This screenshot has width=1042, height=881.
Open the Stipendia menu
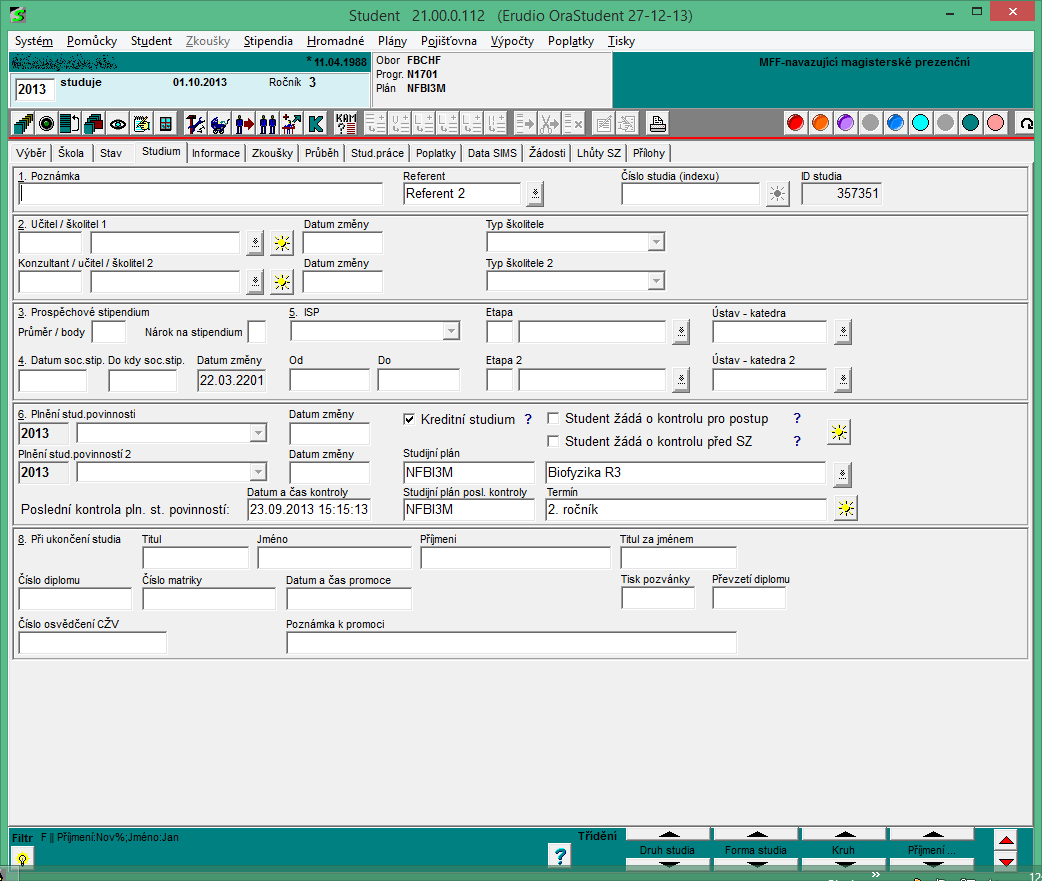pos(268,41)
